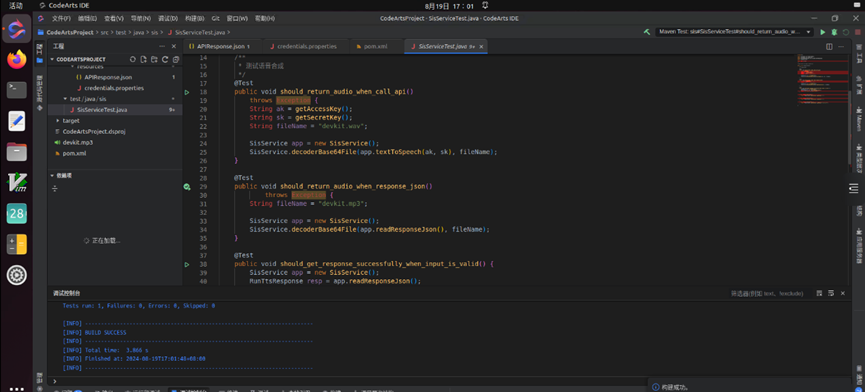Open the text editor in the dock

[x=17, y=120]
